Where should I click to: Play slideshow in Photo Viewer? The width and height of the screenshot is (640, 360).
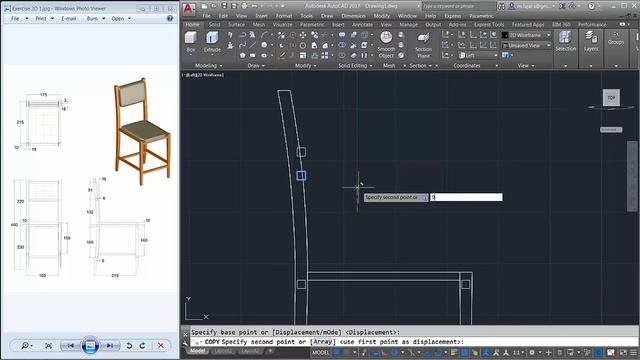(x=90, y=346)
